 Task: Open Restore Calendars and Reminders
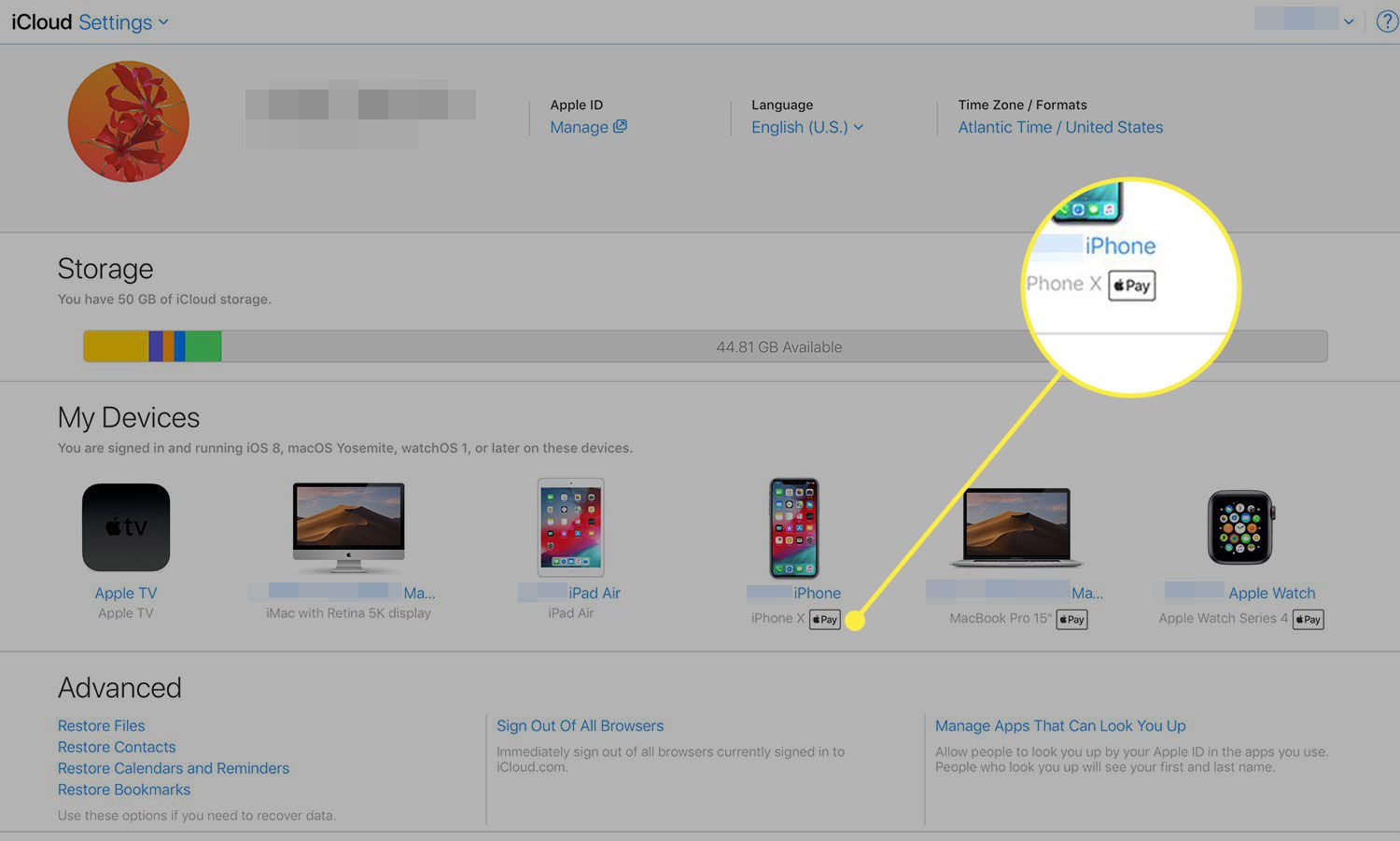tap(174, 768)
